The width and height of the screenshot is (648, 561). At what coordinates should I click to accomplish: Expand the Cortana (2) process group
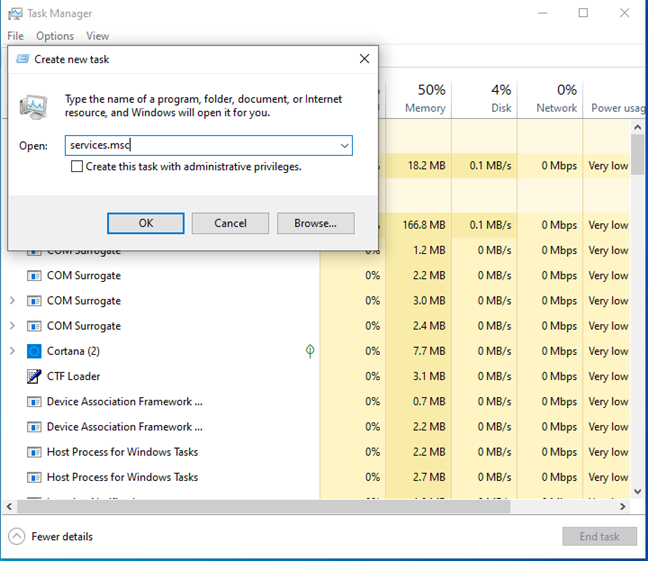click(12, 351)
